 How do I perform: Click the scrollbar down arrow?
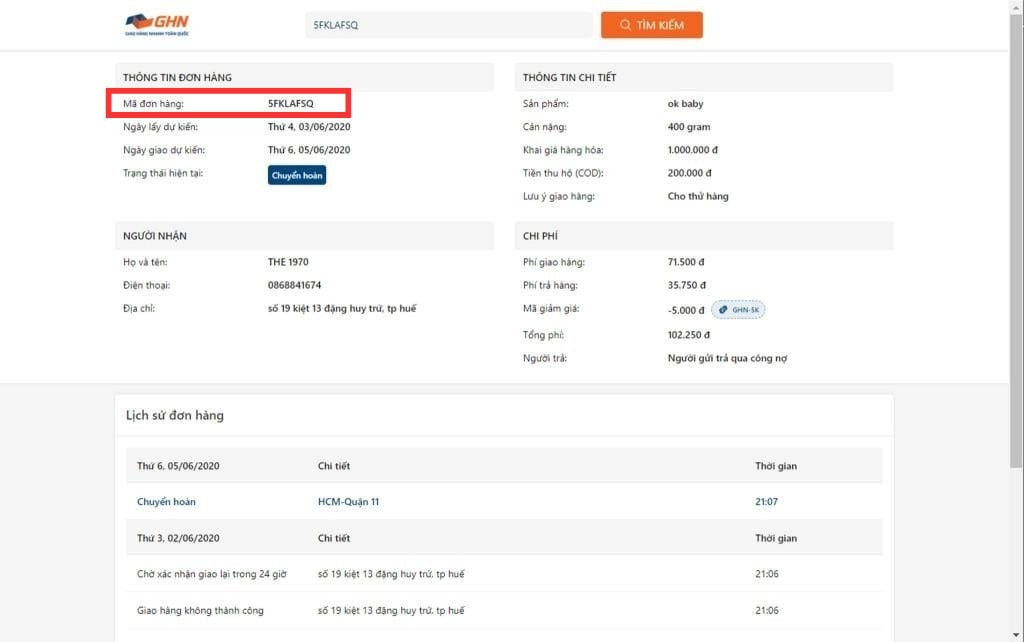point(1015,634)
